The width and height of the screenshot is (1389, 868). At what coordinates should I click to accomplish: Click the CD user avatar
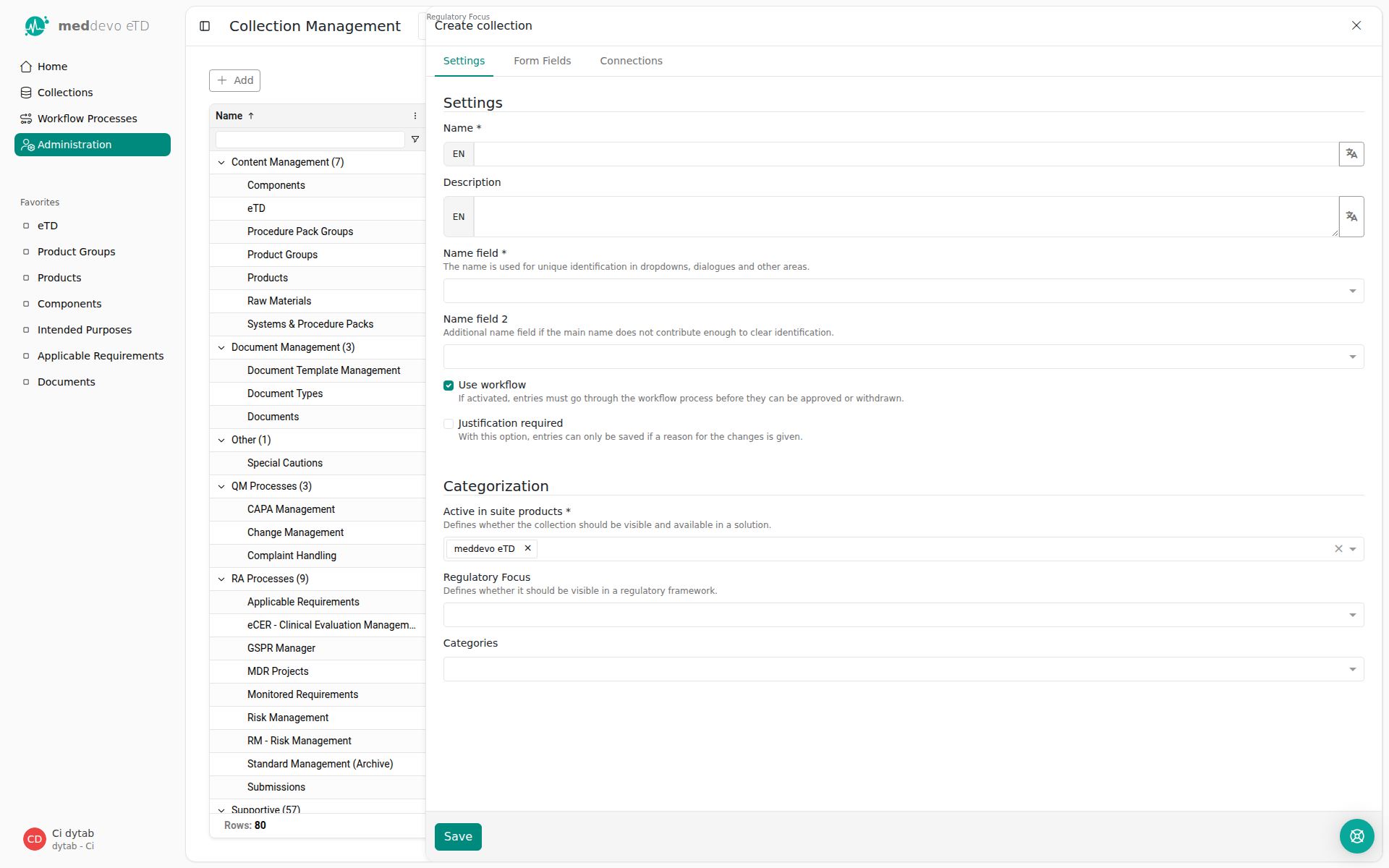(x=34, y=839)
